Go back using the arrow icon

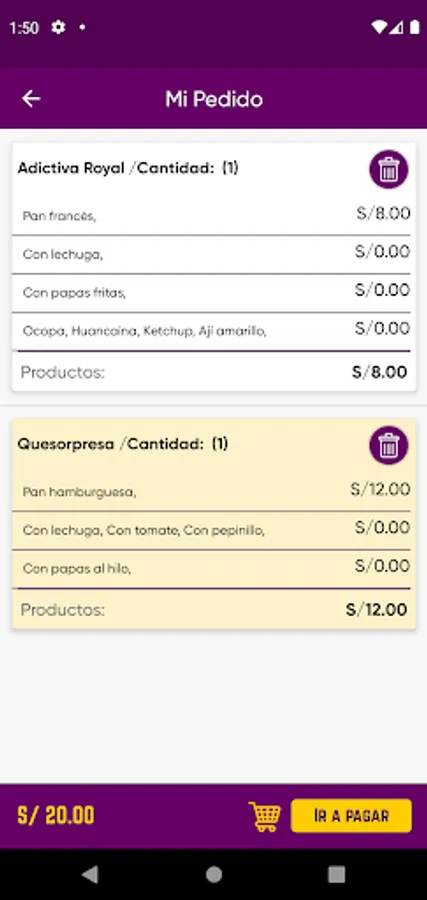pyautogui.click(x=31, y=99)
